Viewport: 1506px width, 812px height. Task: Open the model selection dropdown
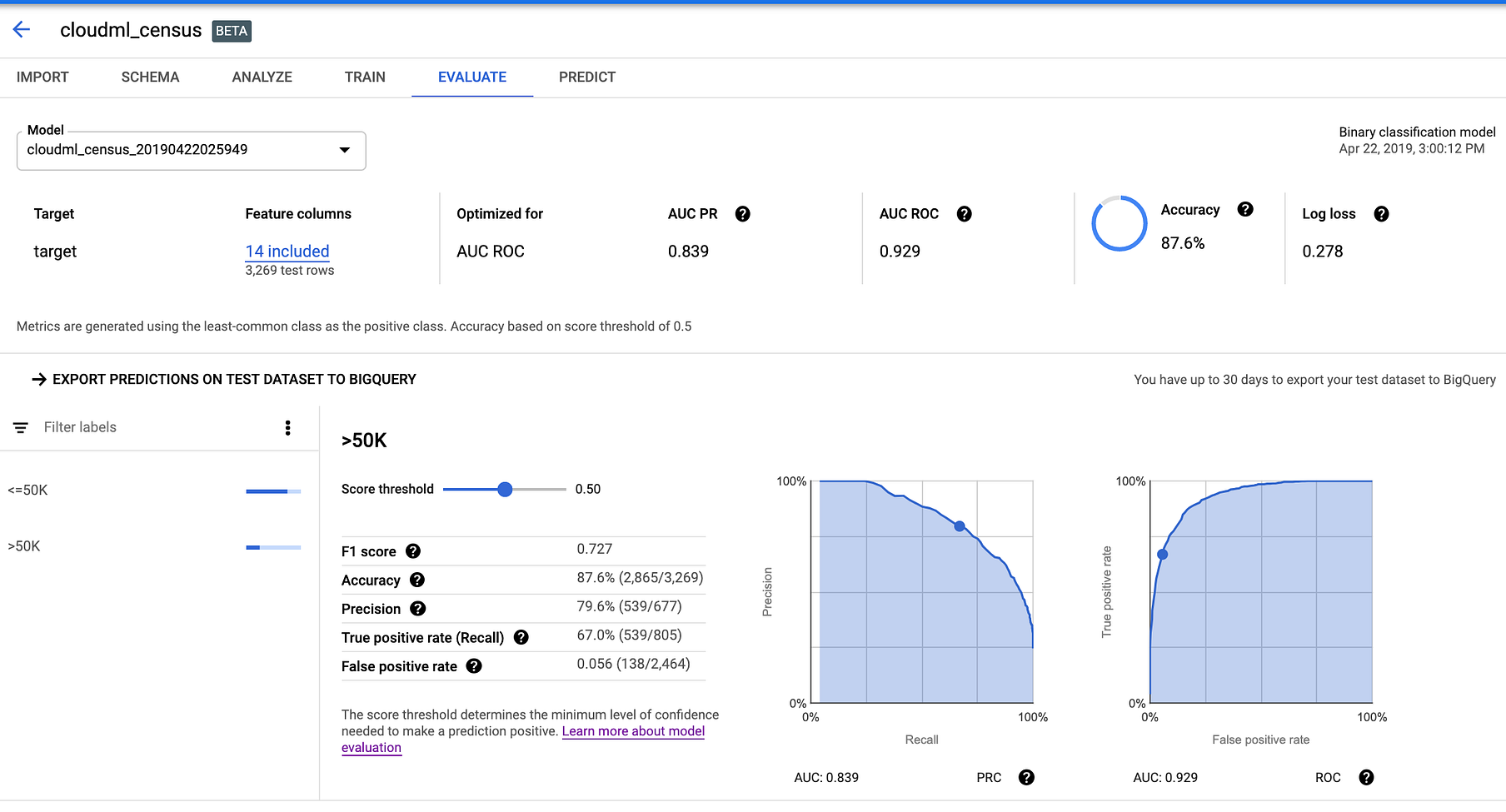click(x=345, y=151)
